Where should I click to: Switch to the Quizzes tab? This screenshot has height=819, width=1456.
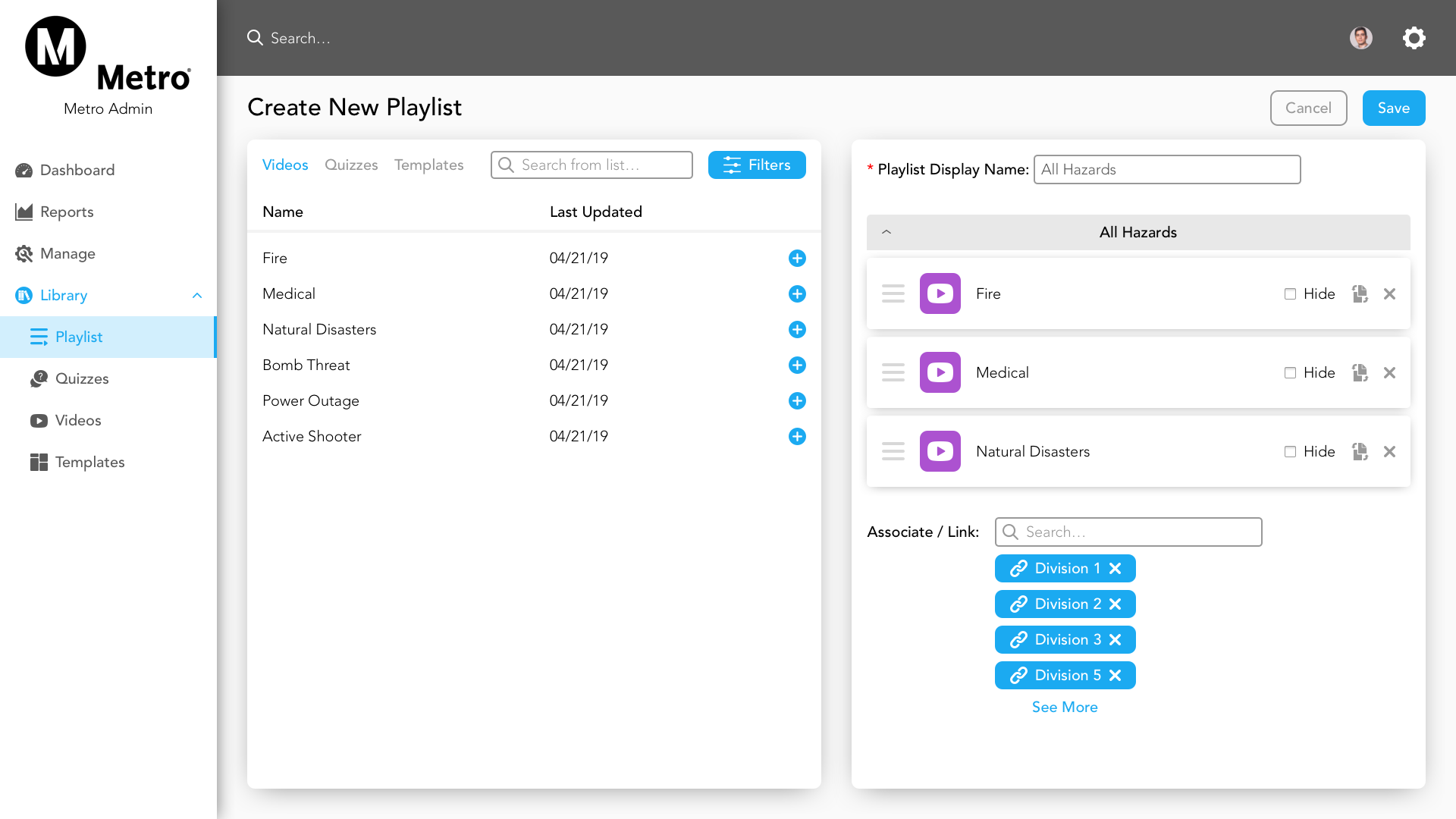pos(351,165)
